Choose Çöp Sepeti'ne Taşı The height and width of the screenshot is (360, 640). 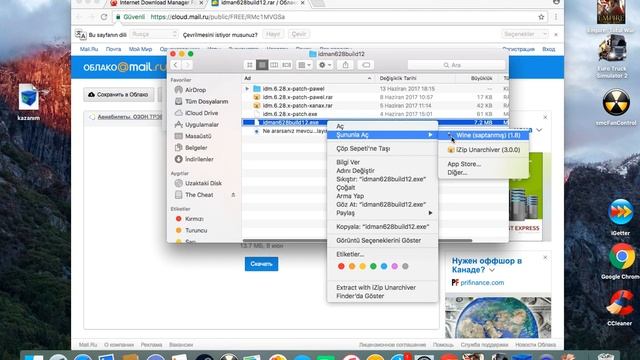[382, 149]
